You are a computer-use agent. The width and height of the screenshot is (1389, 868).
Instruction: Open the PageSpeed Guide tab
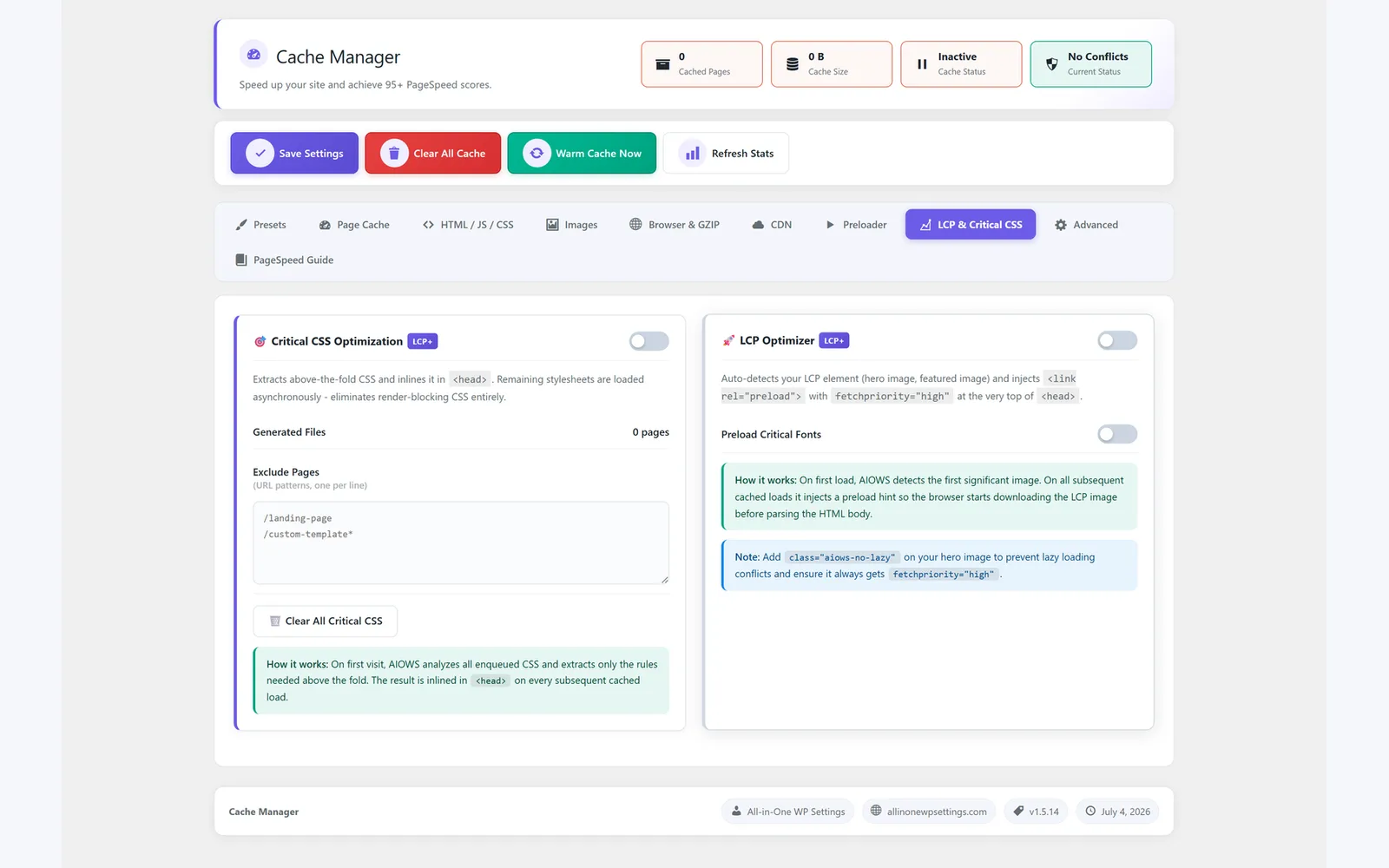coord(285,260)
